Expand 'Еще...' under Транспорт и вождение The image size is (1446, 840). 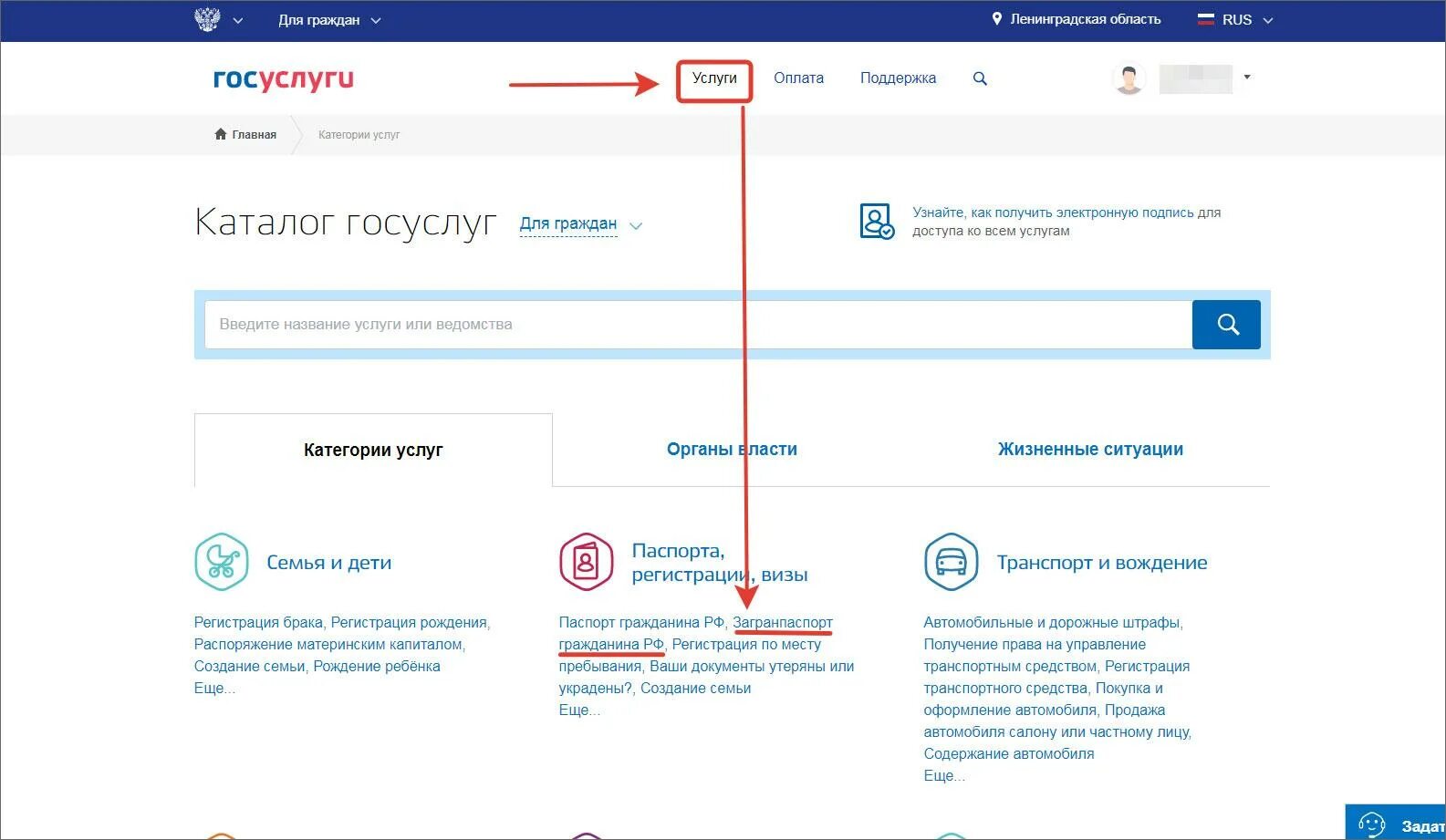tap(944, 775)
